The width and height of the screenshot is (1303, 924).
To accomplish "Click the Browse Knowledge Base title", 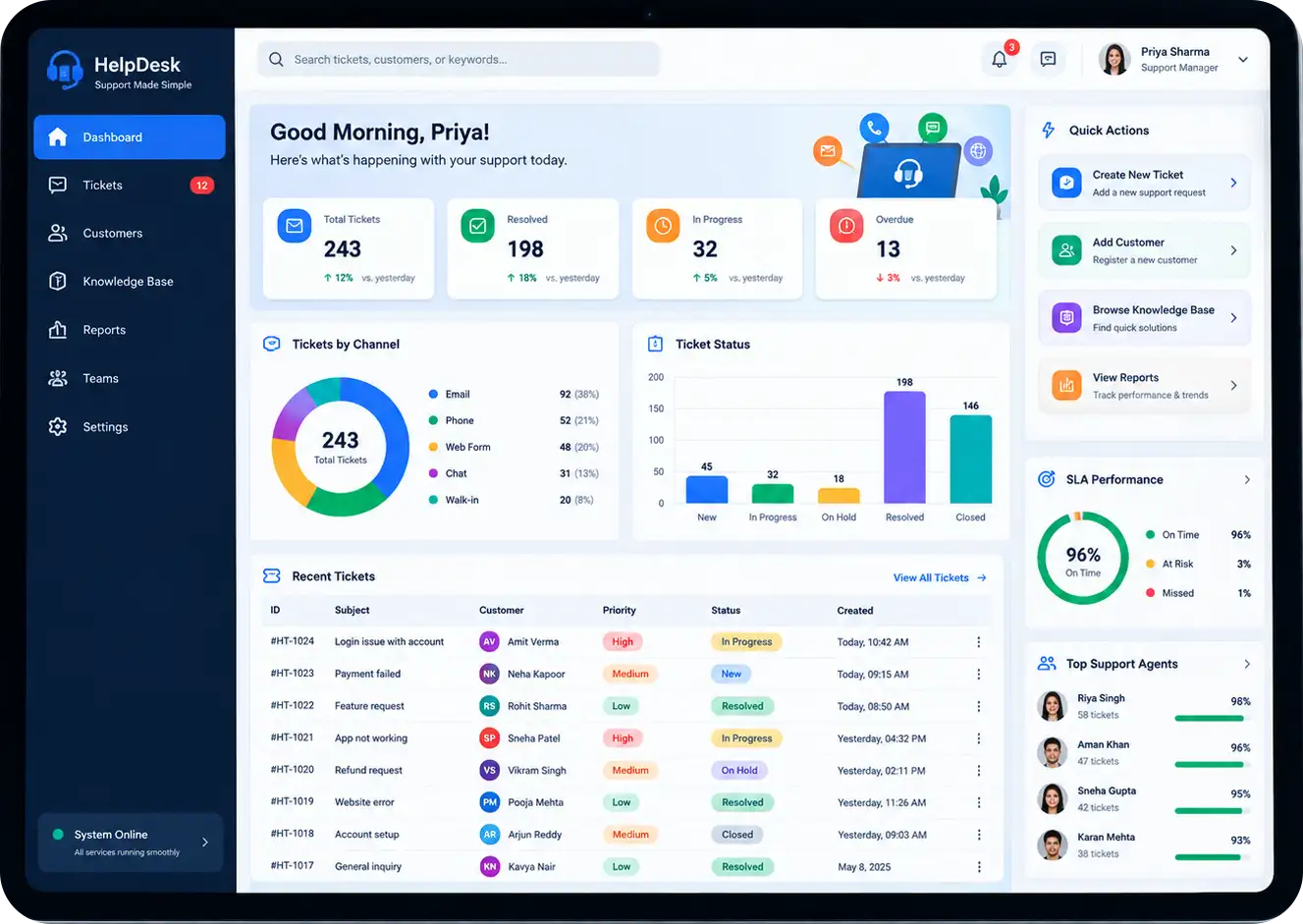I will [x=1154, y=310].
